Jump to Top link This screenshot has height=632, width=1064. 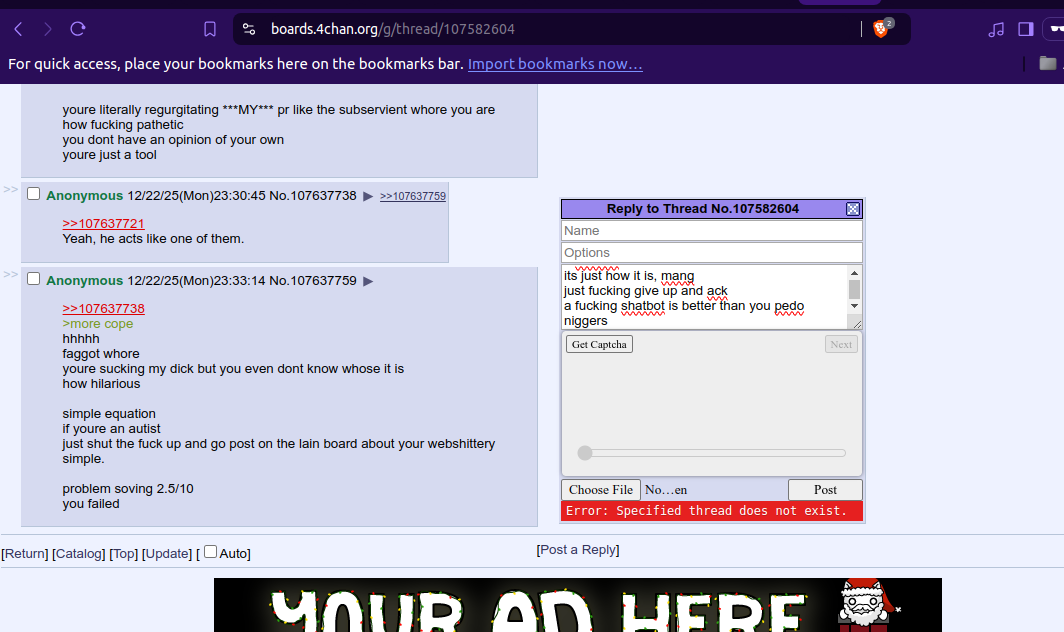(x=124, y=553)
